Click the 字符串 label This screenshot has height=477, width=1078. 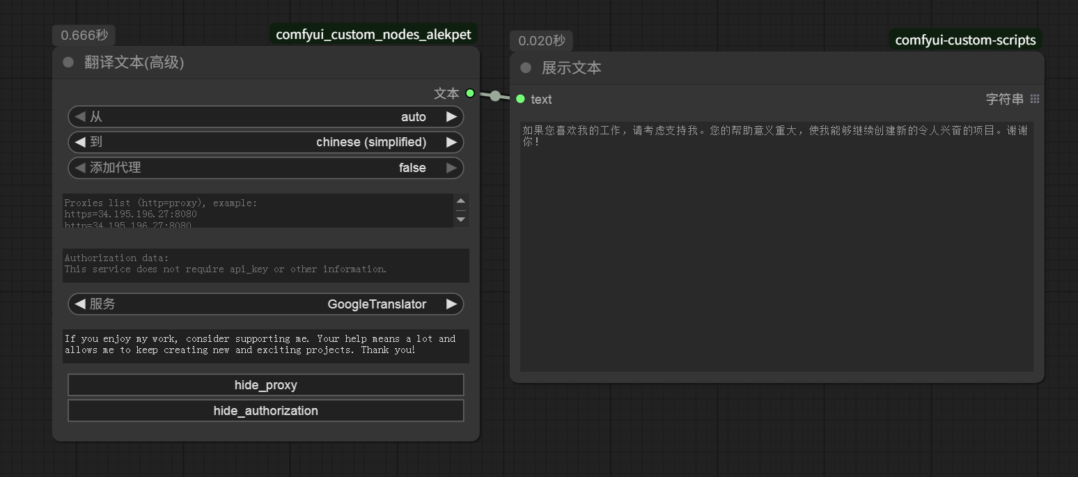1004,99
